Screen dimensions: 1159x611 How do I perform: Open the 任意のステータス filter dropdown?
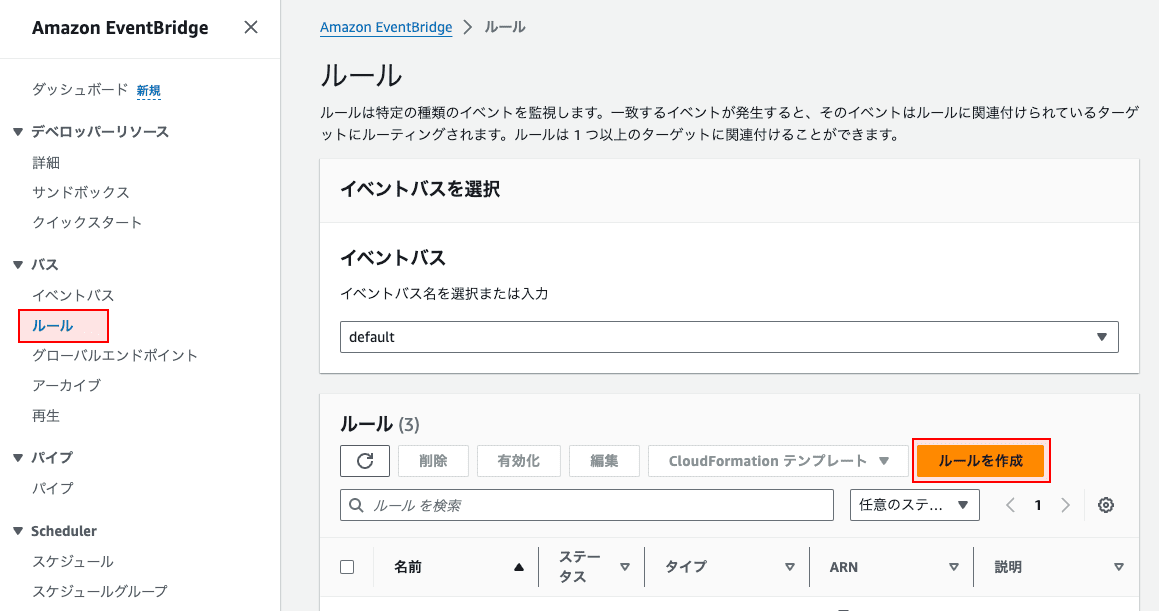point(914,505)
